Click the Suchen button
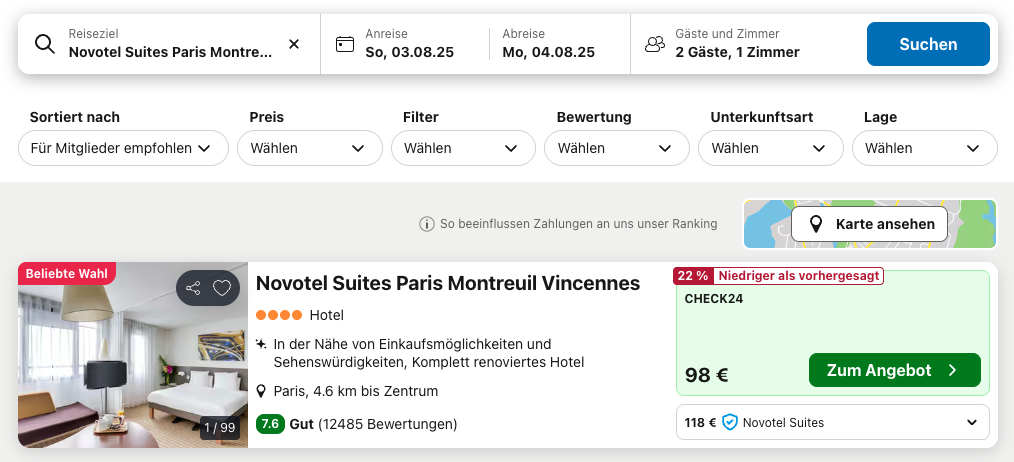Screen dimensions: 1014x462 pyautogui.click(x=928, y=44)
